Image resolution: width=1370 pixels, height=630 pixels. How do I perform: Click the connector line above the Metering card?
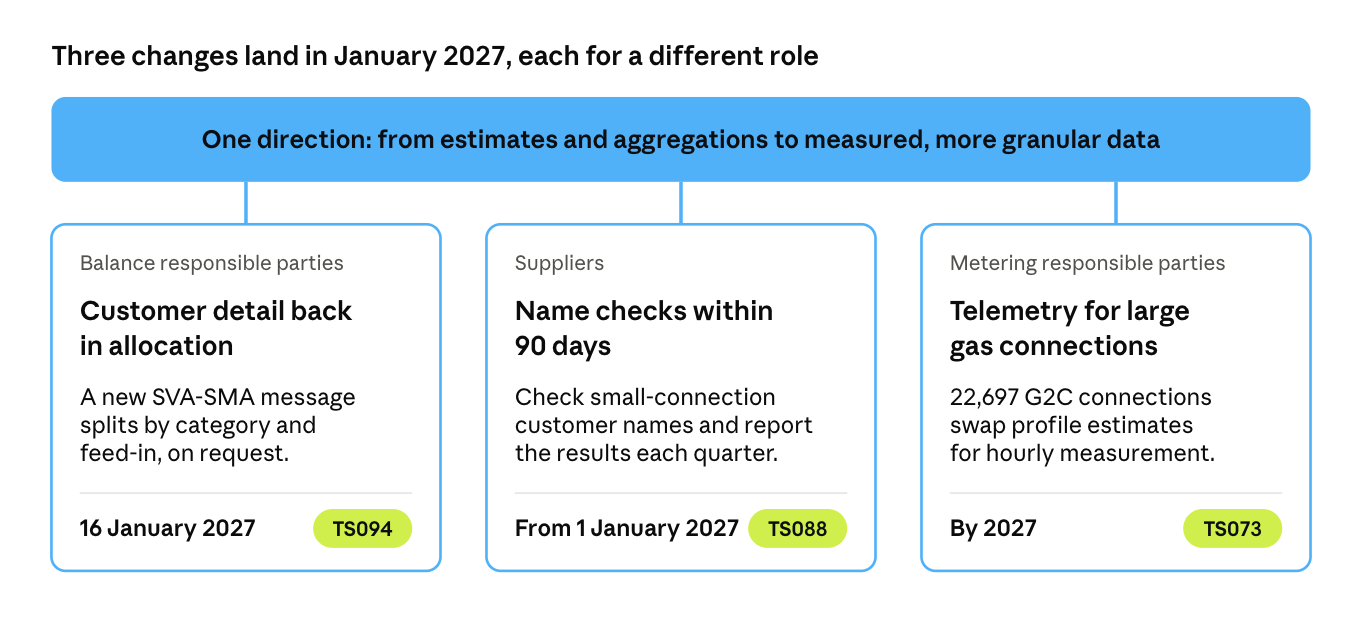tap(1116, 203)
